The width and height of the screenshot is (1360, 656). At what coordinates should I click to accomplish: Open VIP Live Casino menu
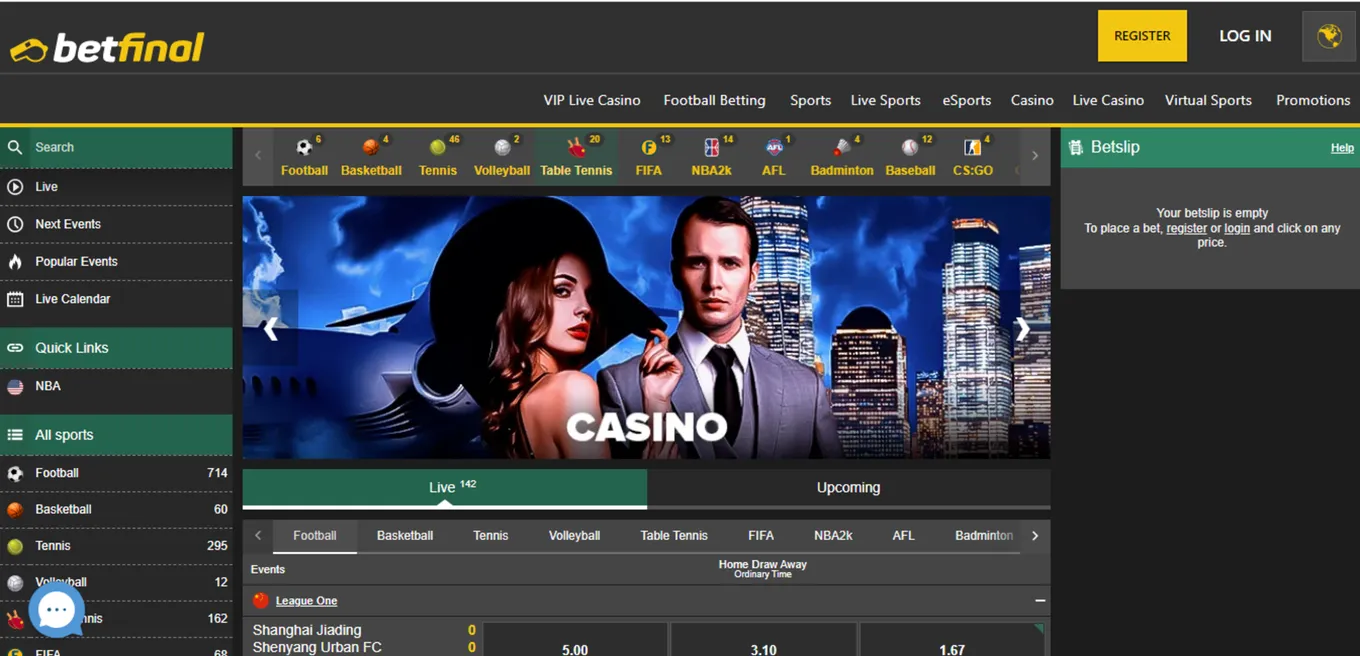[x=592, y=100]
